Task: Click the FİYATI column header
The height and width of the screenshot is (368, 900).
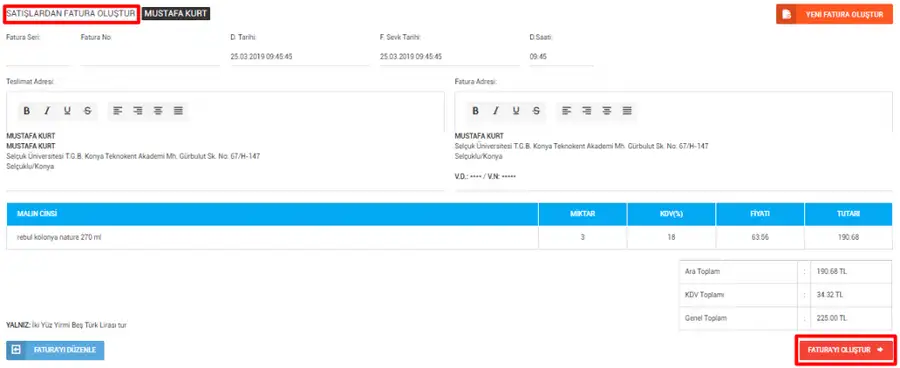Action: (760, 214)
